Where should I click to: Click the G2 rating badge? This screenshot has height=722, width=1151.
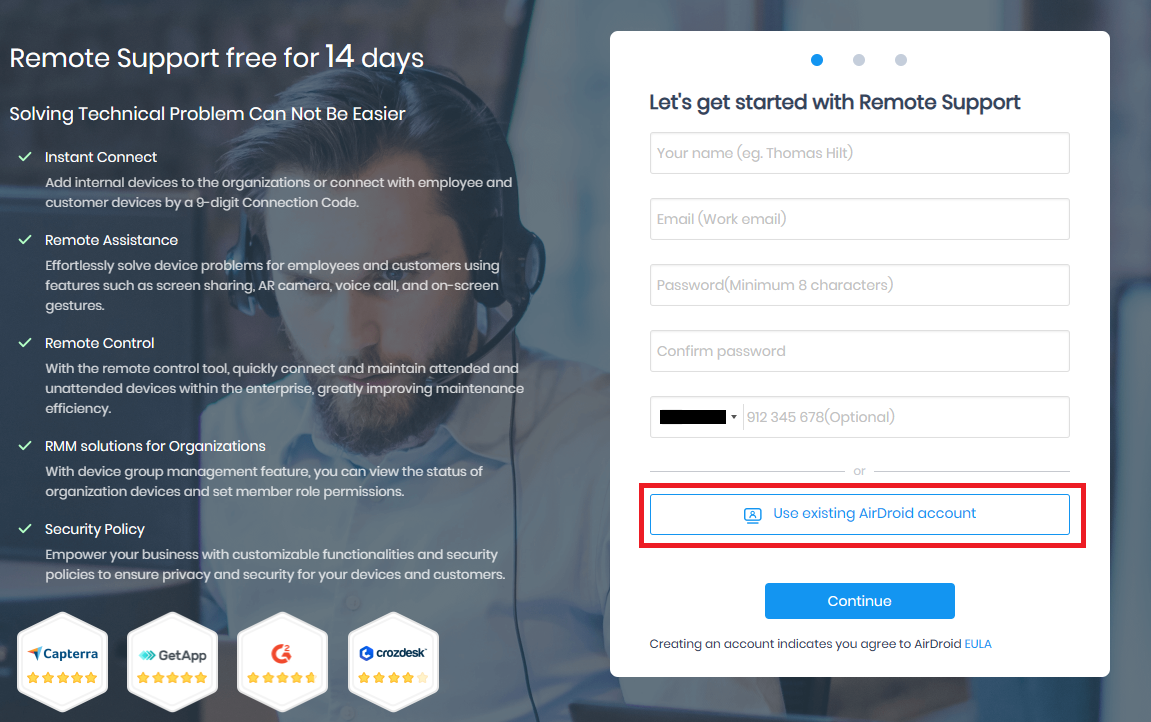point(283,662)
